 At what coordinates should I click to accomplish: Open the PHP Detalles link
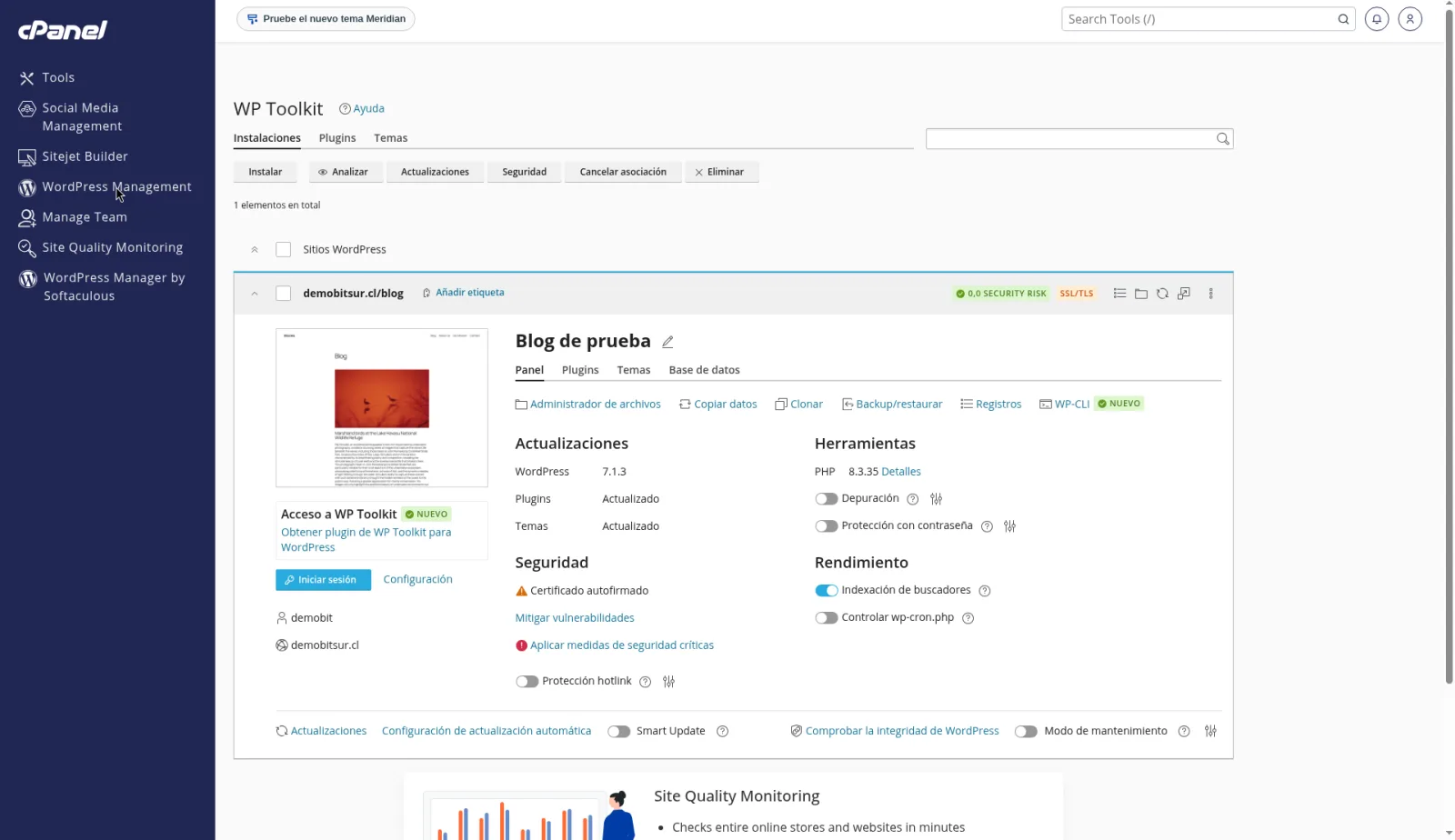tap(901, 472)
